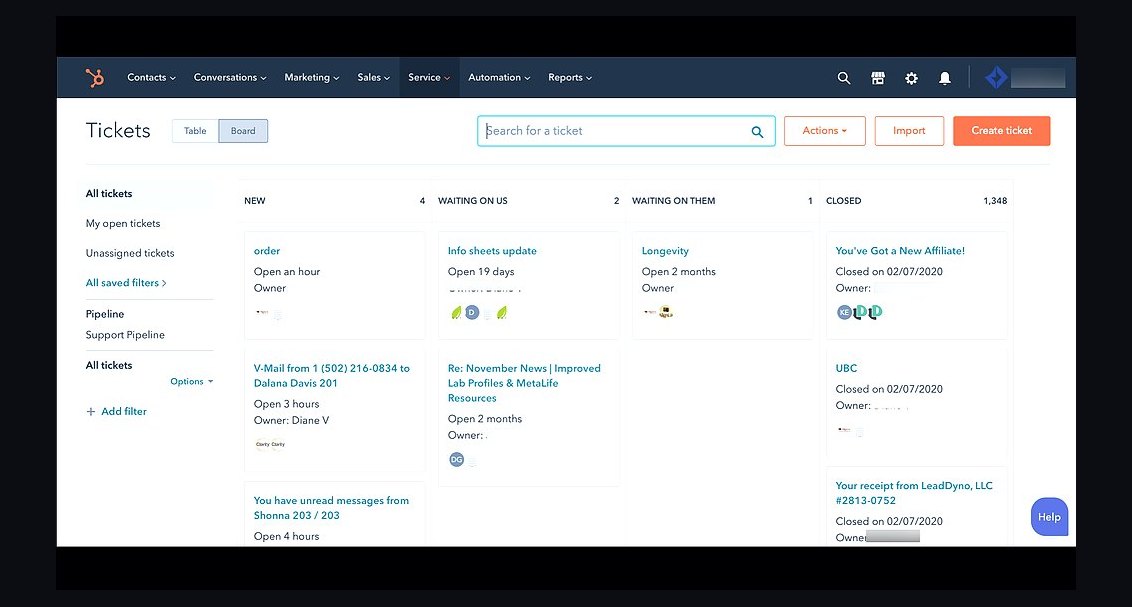Click the Tickets page title

pos(118,131)
